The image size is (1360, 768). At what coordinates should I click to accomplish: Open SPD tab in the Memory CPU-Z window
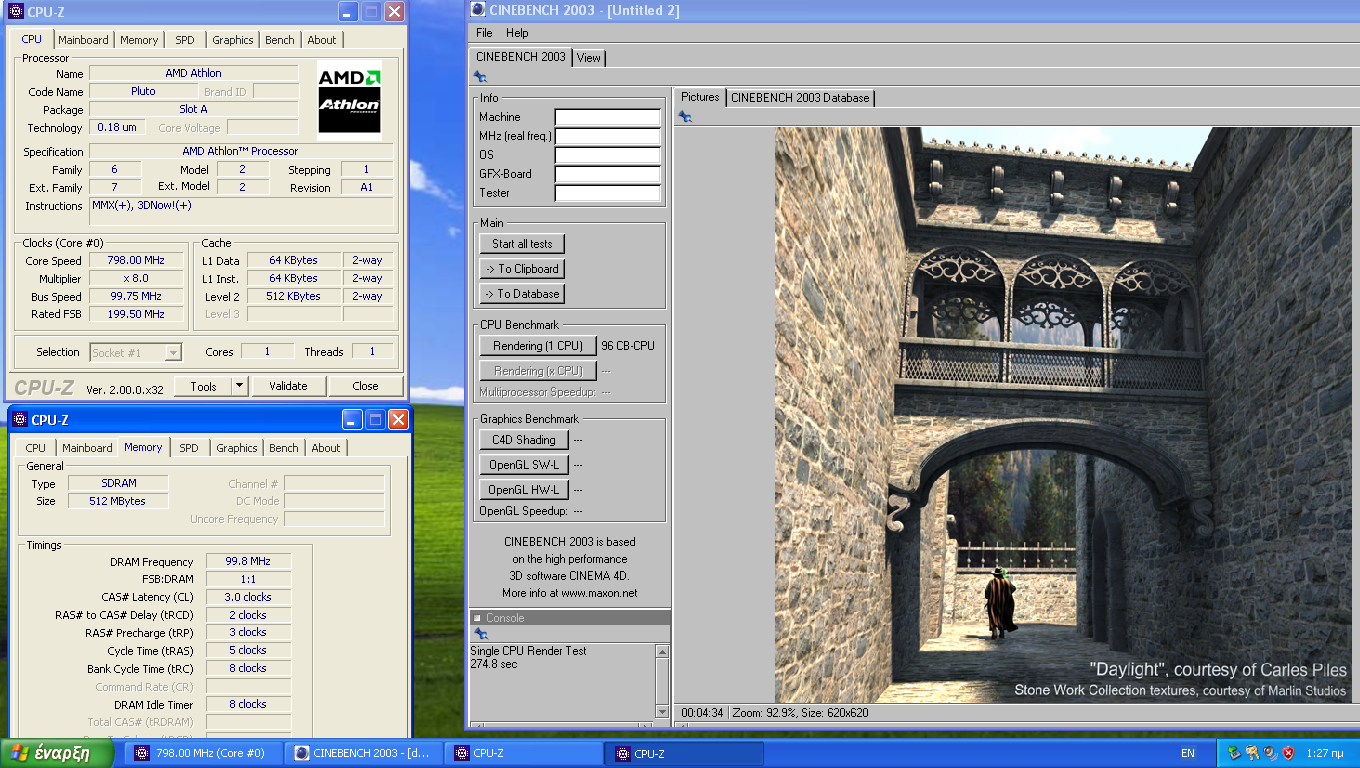(x=189, y=448)
